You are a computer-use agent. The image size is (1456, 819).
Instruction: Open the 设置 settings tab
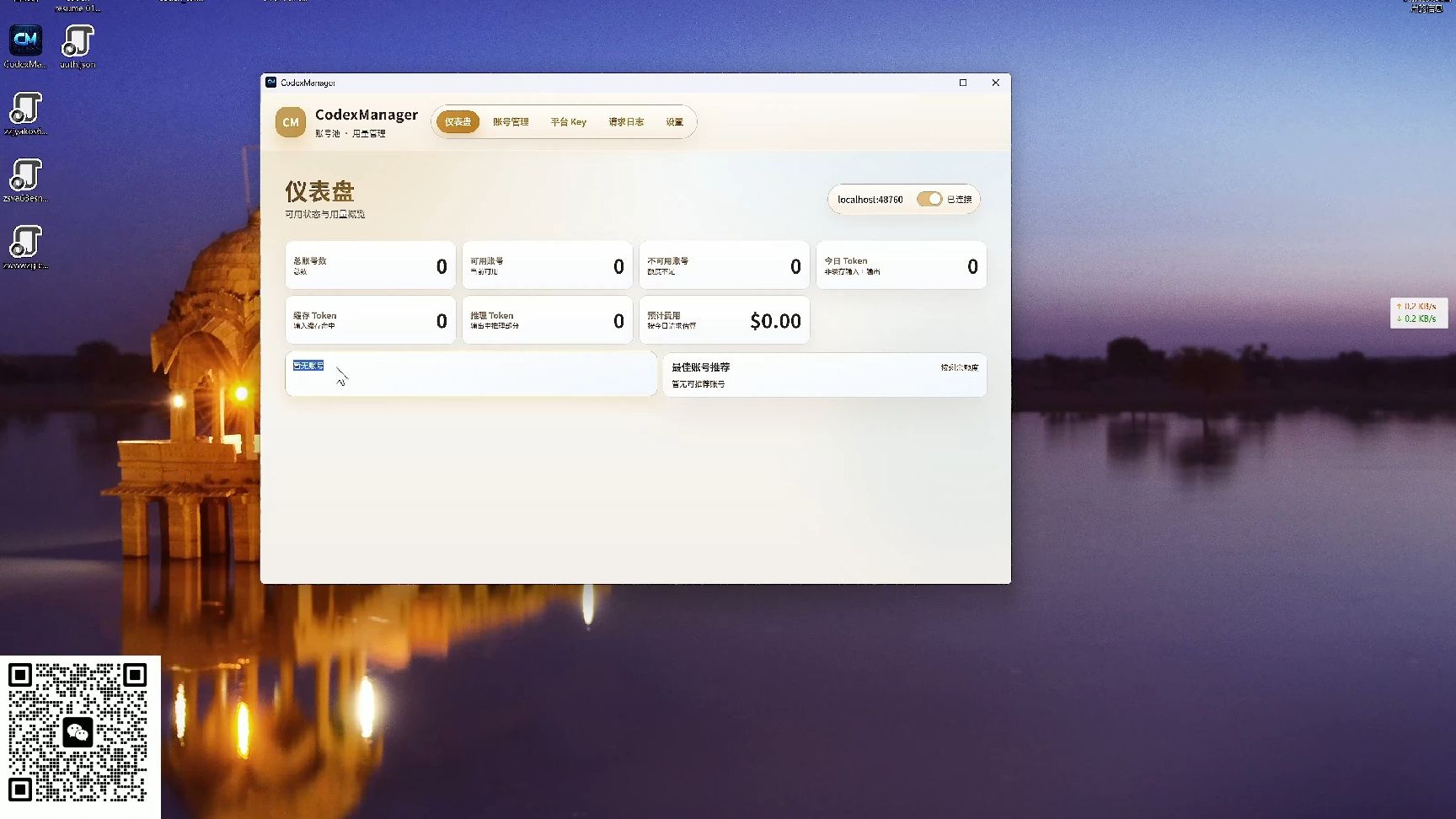(x=675, y=122)
